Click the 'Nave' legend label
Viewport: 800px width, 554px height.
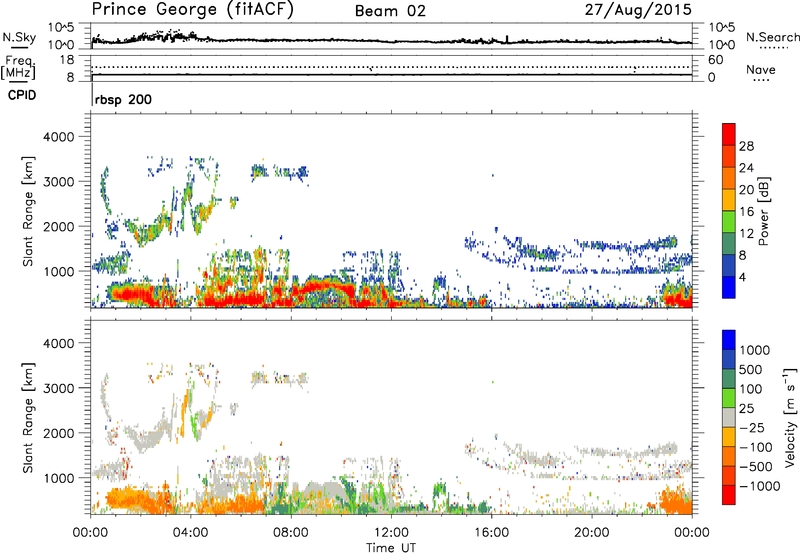click(761, 69)
